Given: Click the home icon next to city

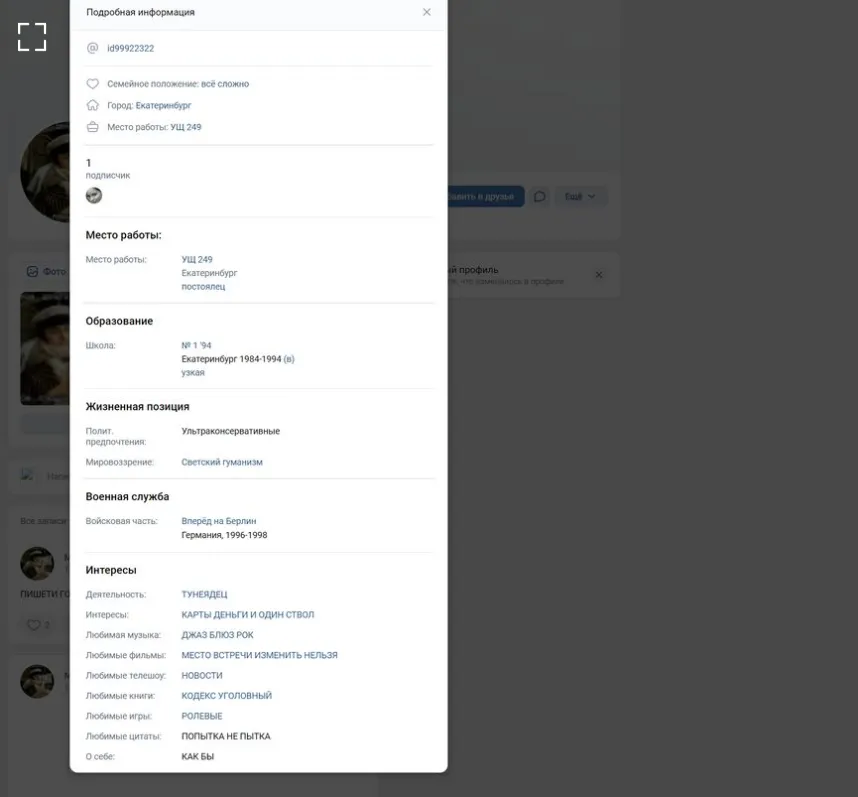Looking at the screenshot, I should click(x=92, y=105).
